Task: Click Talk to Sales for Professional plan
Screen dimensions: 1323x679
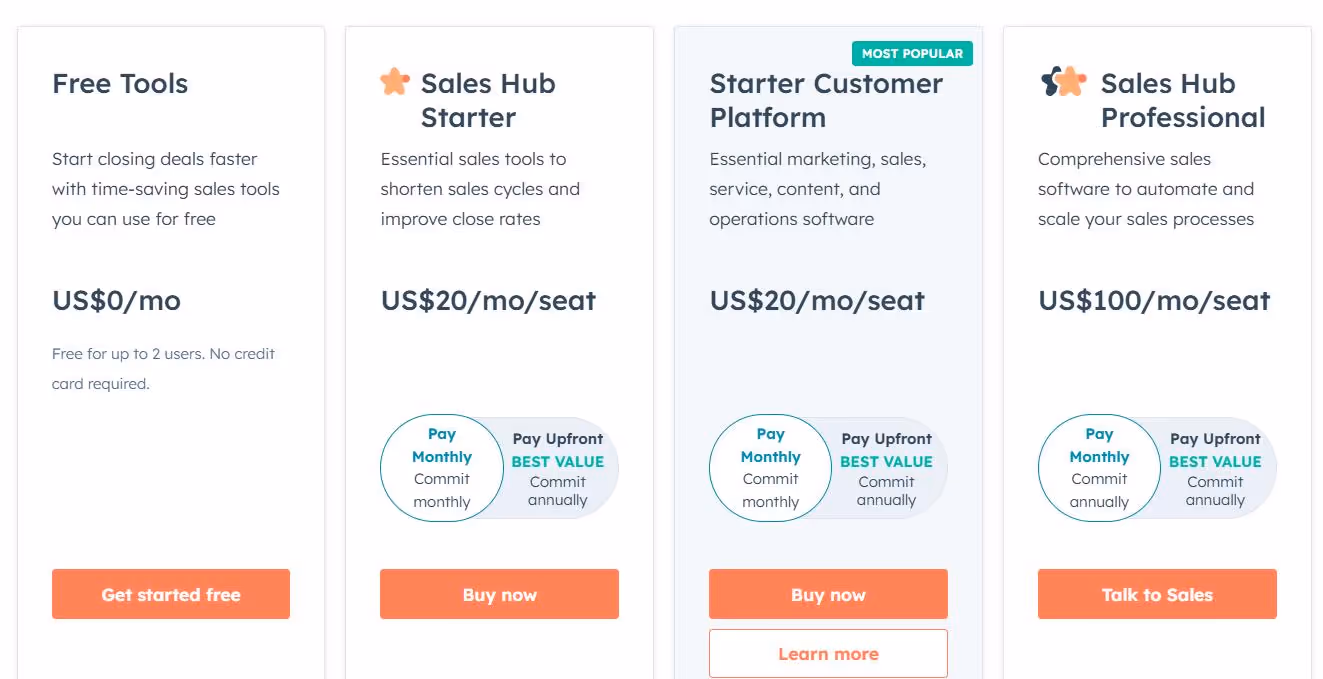Action: coord(1157,593)
